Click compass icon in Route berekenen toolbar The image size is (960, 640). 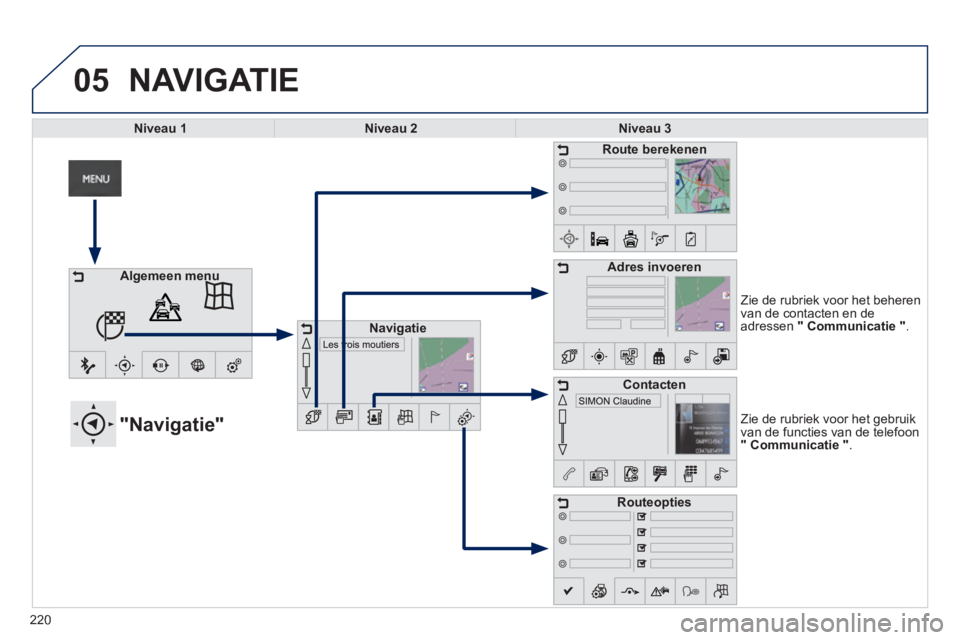[x=569, y=239]
